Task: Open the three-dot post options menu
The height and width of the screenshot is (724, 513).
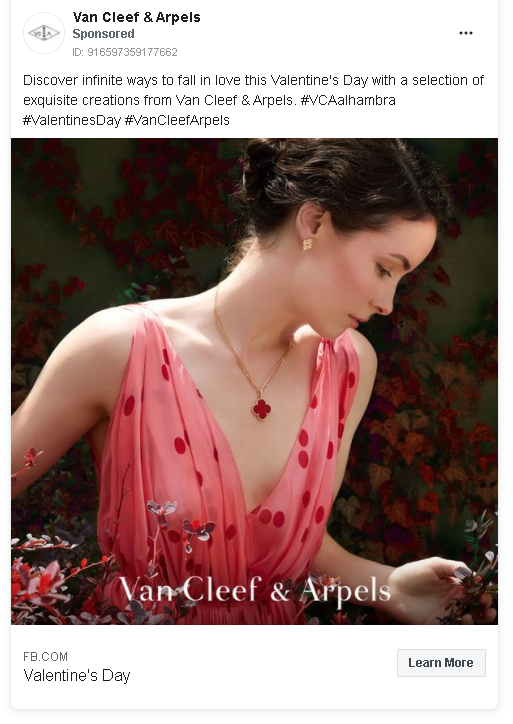Action: 465,33
